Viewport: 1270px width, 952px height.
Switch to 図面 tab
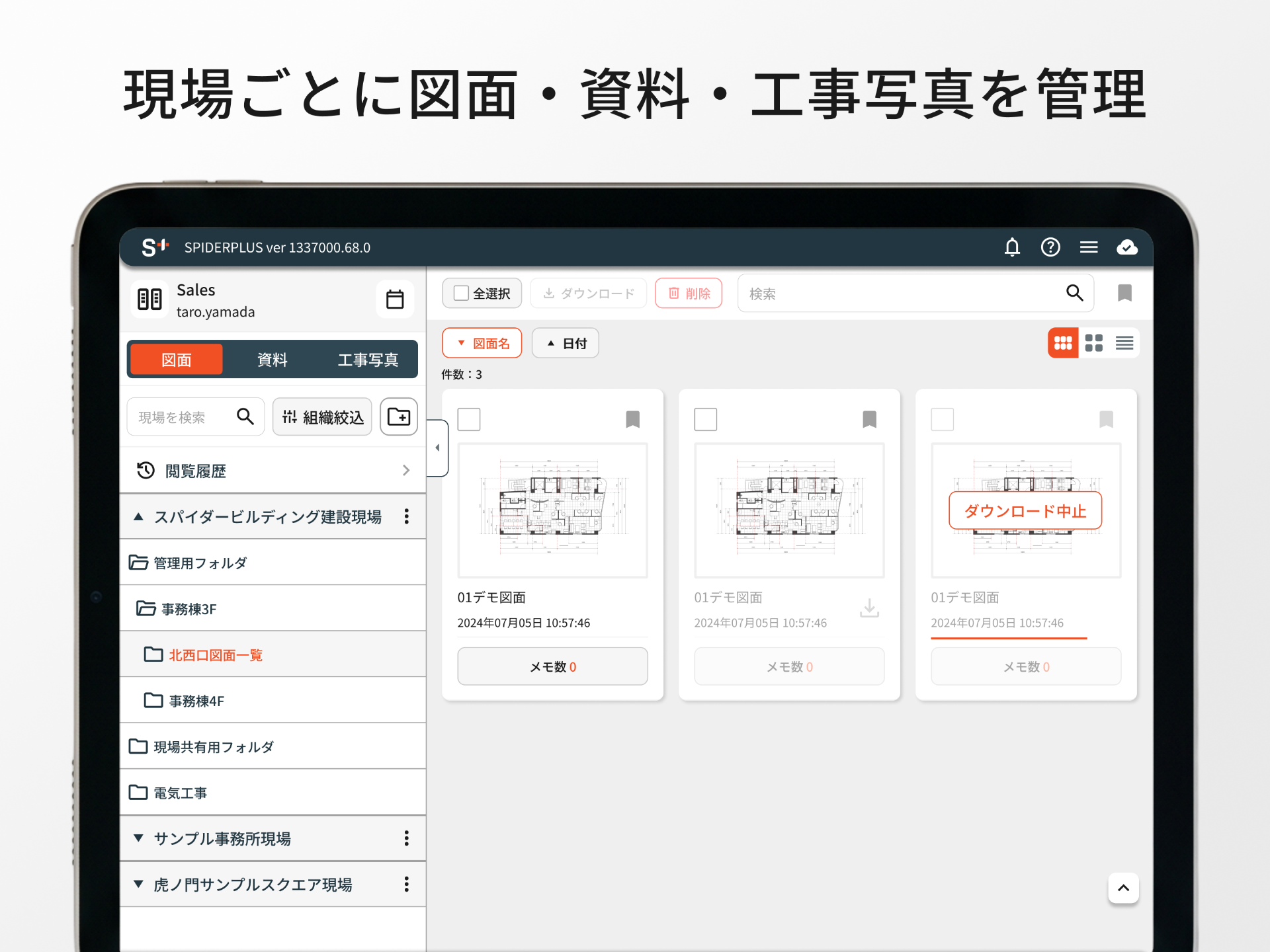(x=177, y=360)
